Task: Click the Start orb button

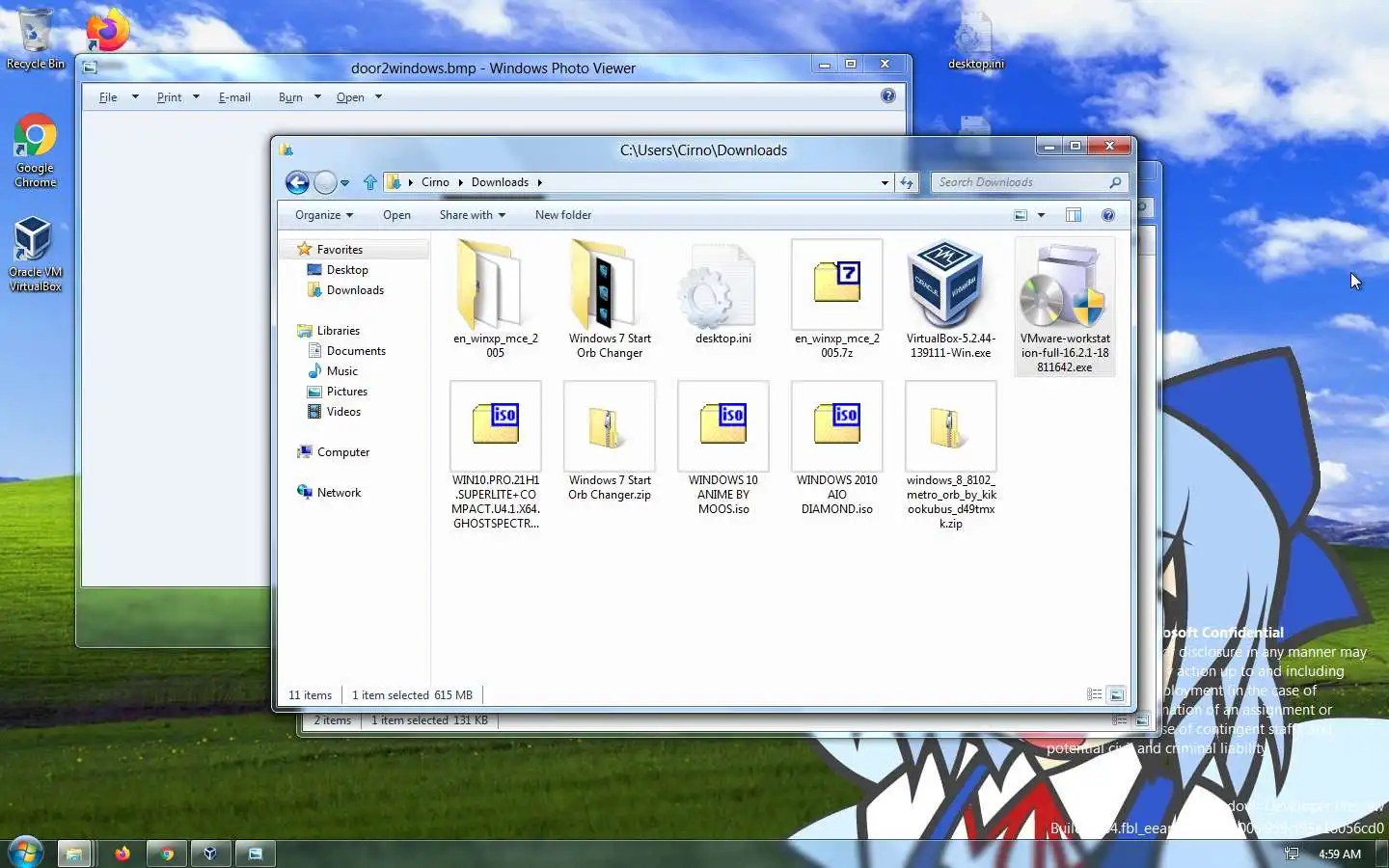Action: pos(25,853)
